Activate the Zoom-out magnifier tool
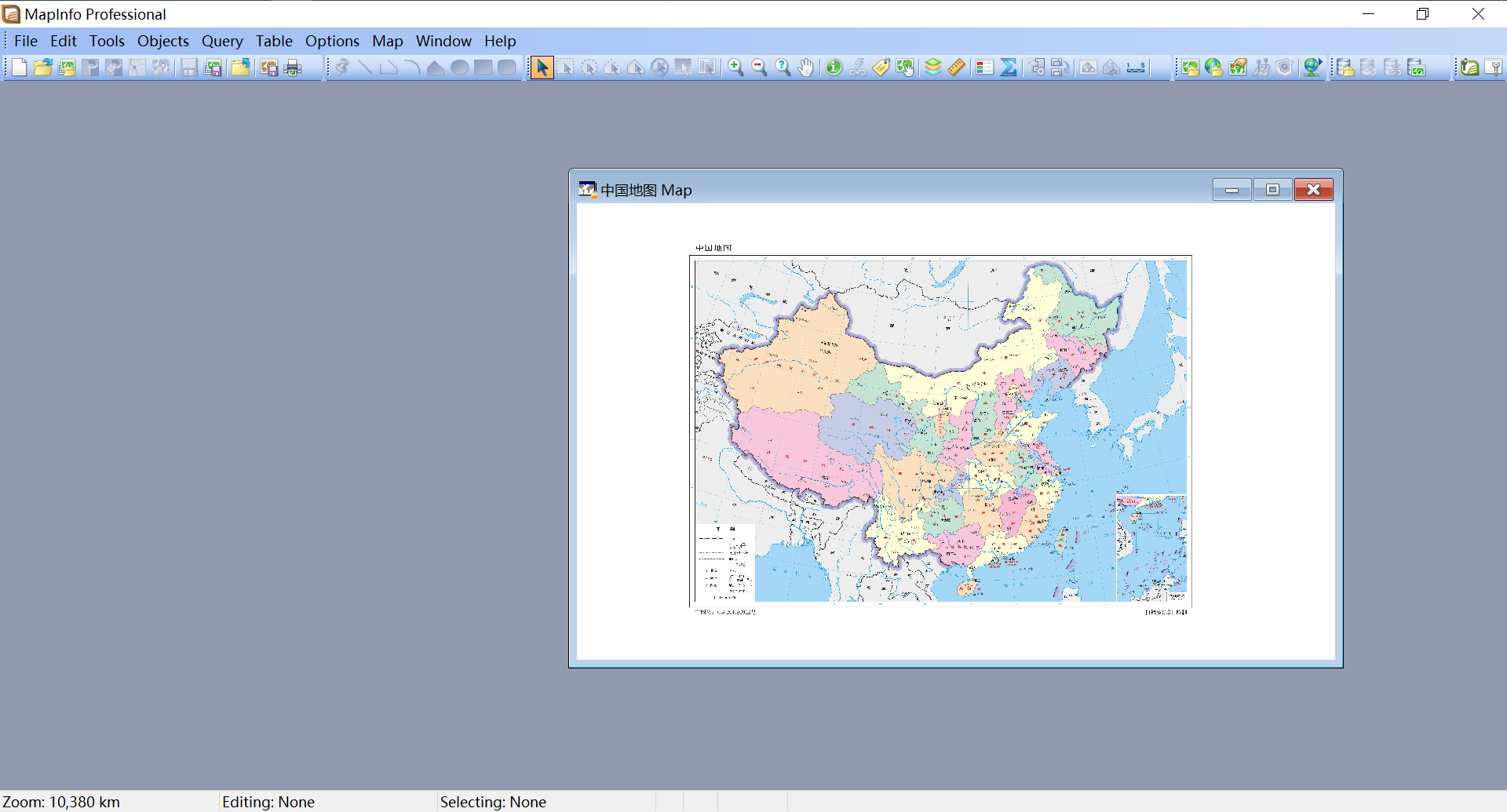 (759, 67)
